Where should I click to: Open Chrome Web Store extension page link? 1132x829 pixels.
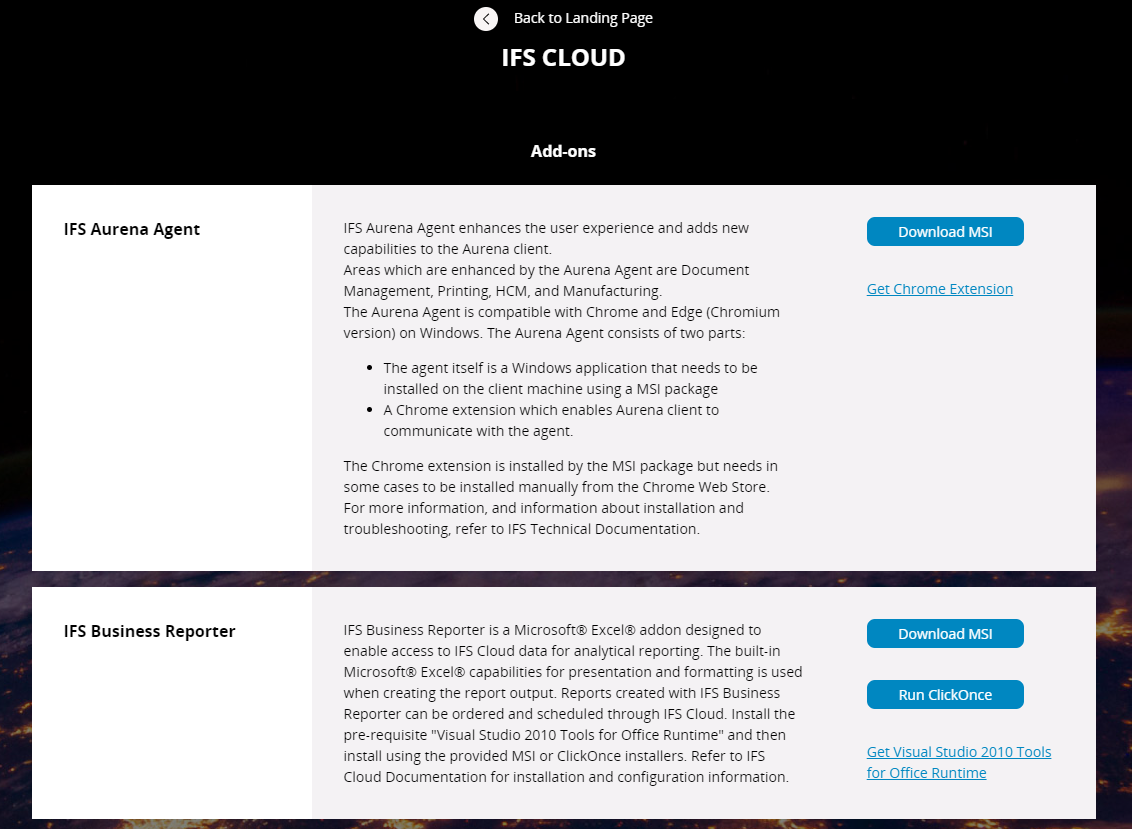click(939, 288)
